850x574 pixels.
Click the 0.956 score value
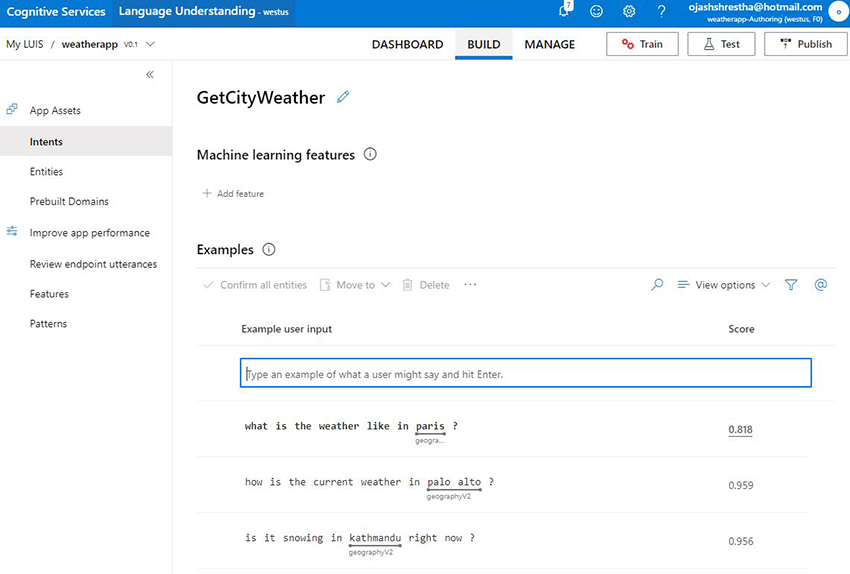[x=740, y=541]
